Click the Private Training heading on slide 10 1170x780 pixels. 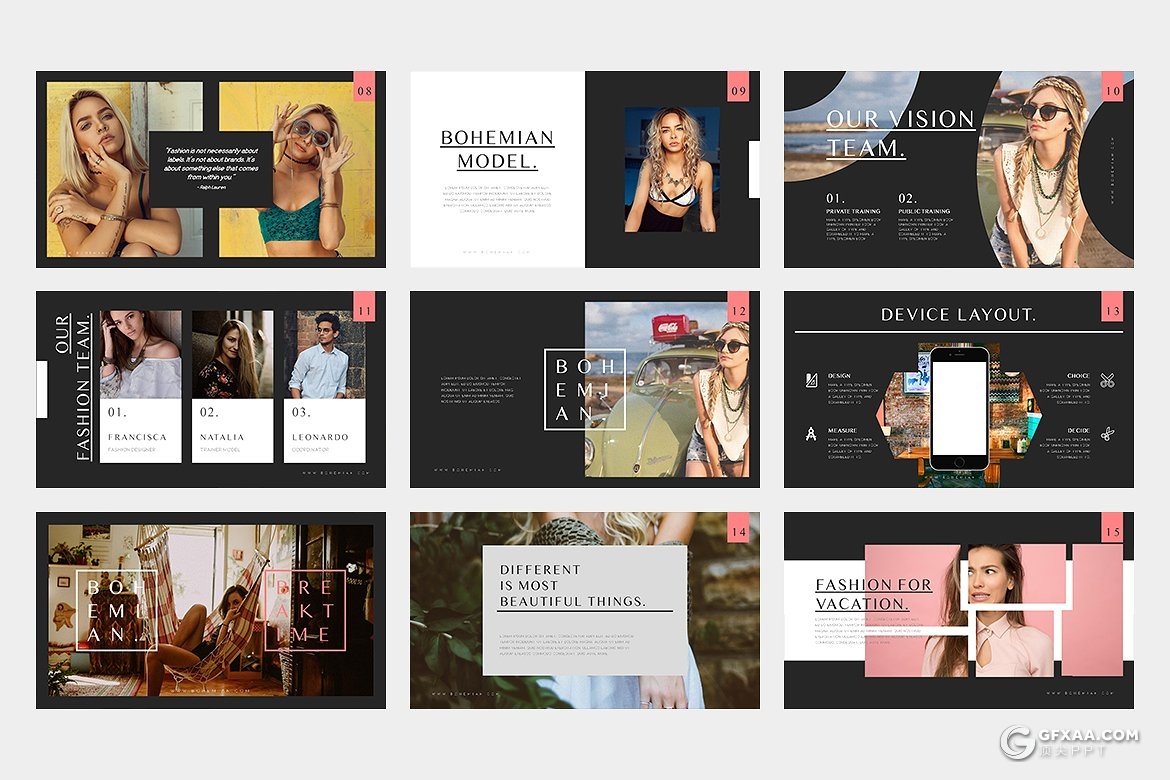coord(853,212)
